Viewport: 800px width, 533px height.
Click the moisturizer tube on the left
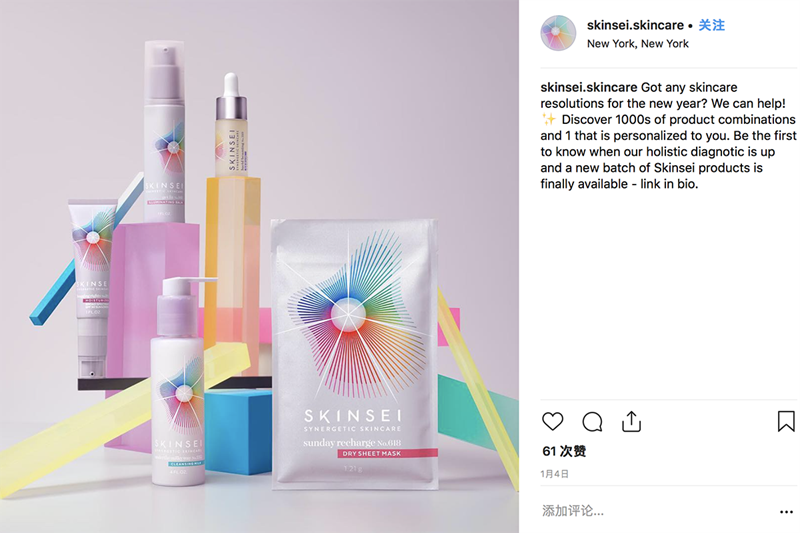92,288
